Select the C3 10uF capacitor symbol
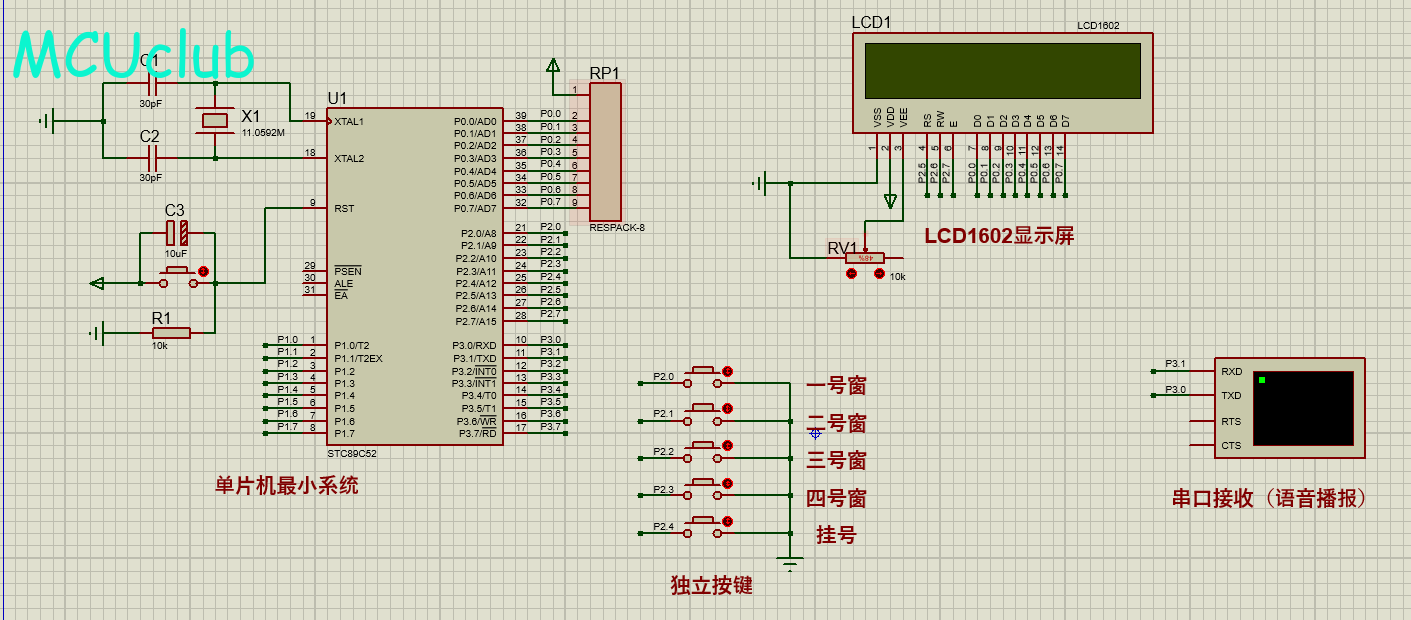Screen dimensions: 1411x620 (177, 234)
